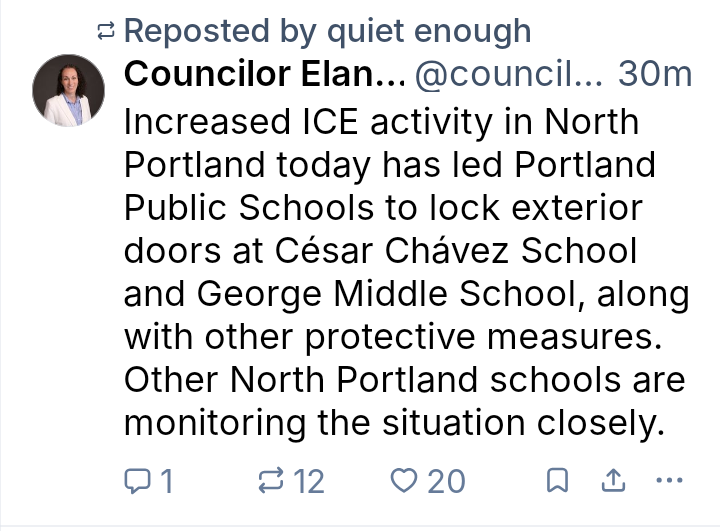Open the 'Reposted by quiet enough' link
The height and width of the screenshot is (531, 720).
(326, 31)
